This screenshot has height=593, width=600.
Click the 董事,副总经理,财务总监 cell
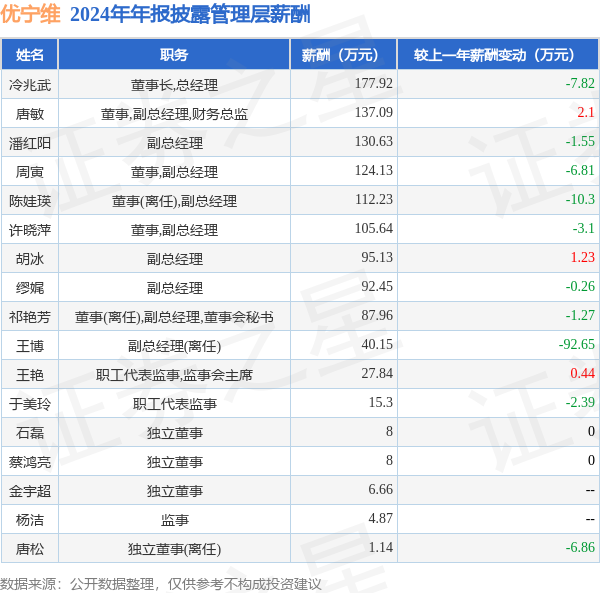point(174,114)
